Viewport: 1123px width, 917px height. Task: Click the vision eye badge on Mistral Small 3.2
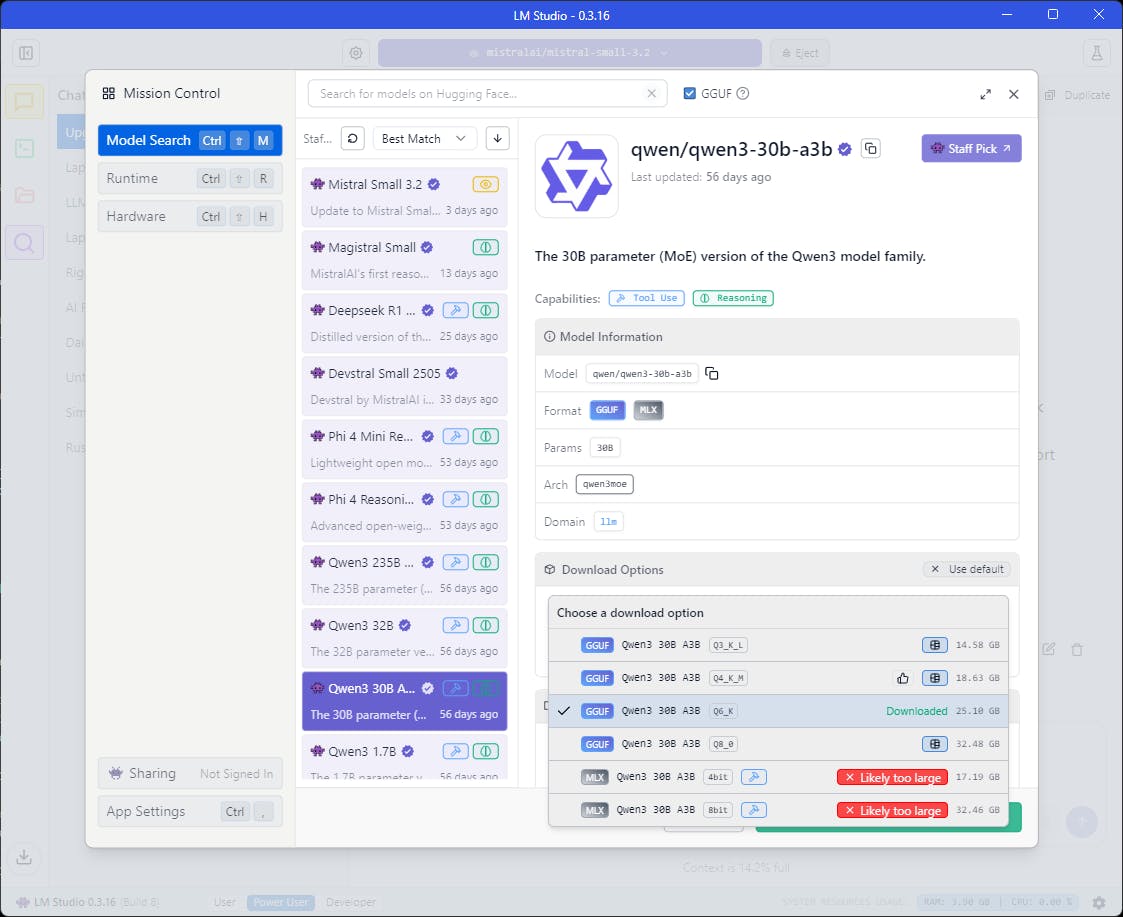click(485, 184)
